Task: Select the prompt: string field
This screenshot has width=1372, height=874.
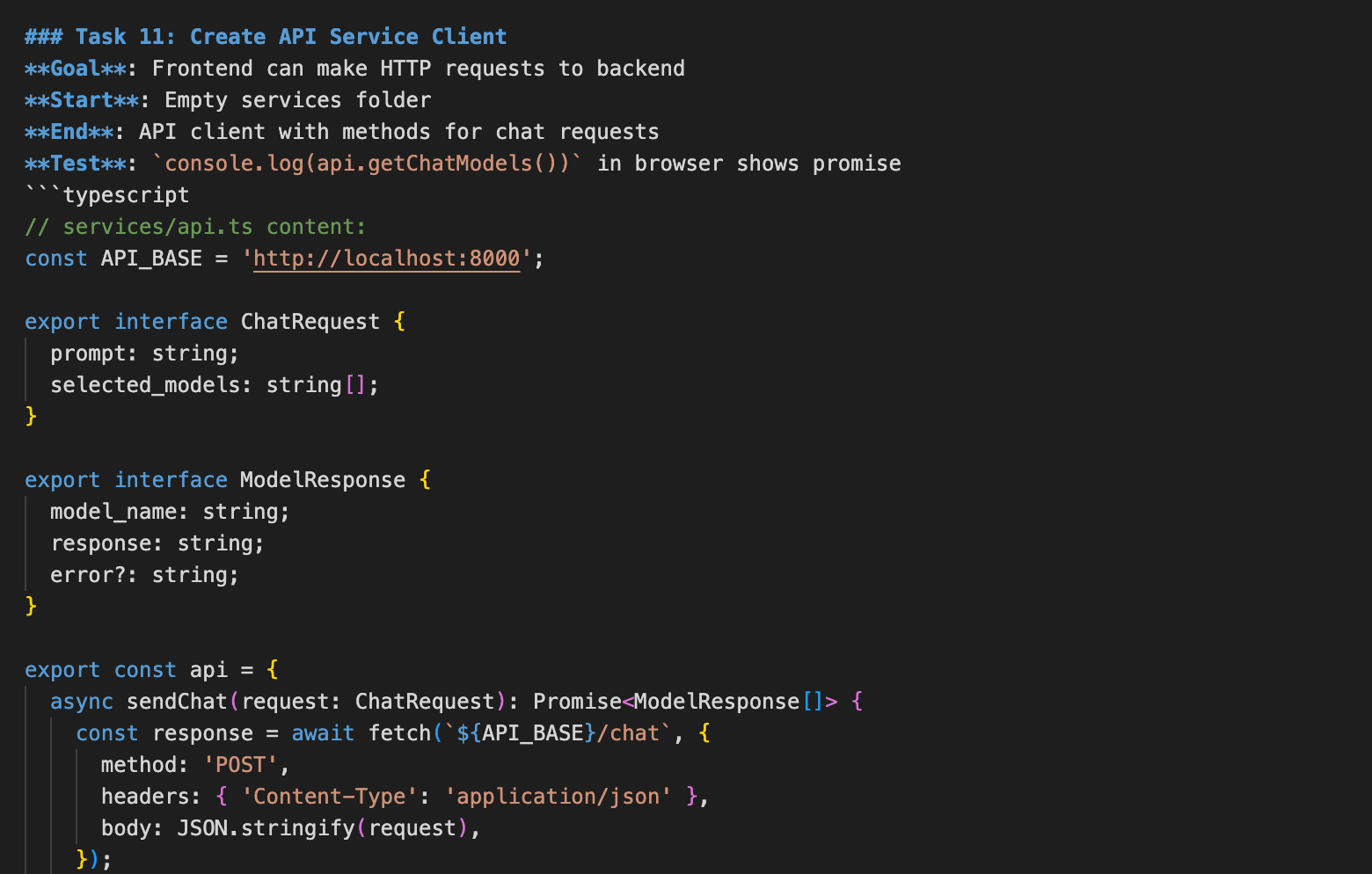Action: pyautogui.click(x=143, y=353)
